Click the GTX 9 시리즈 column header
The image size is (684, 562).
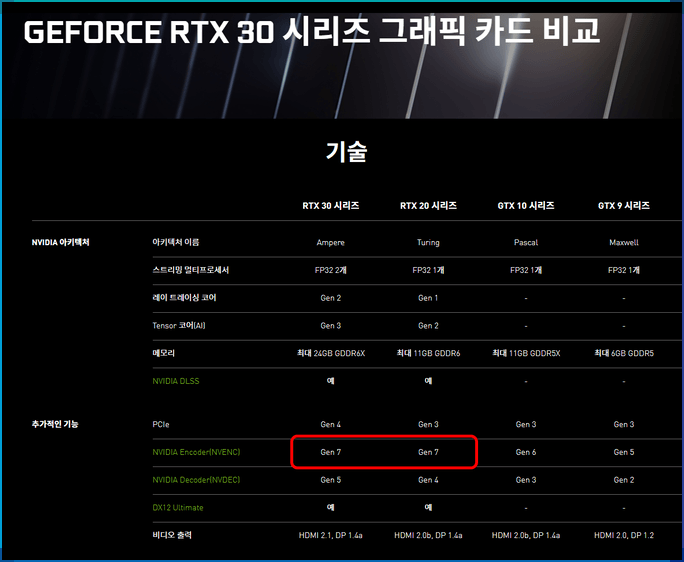(x=624, y=206)
